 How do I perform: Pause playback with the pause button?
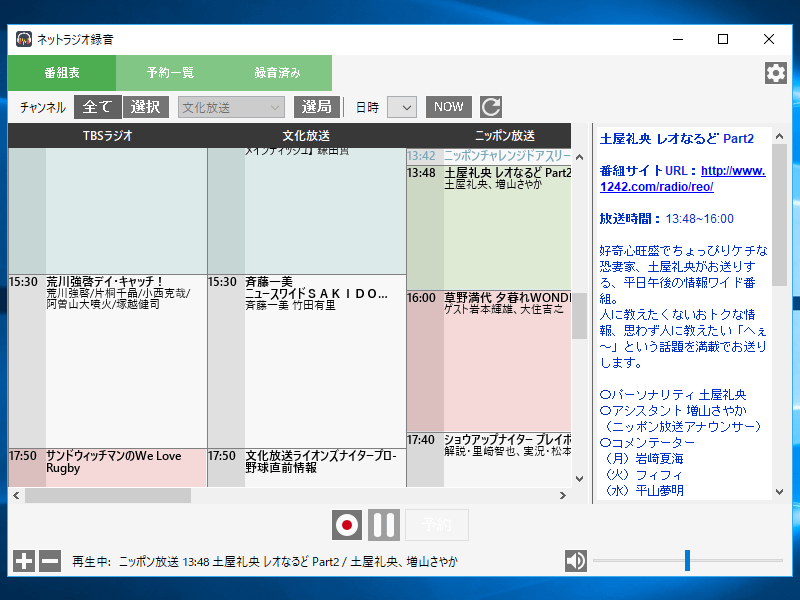coord(384,525)
